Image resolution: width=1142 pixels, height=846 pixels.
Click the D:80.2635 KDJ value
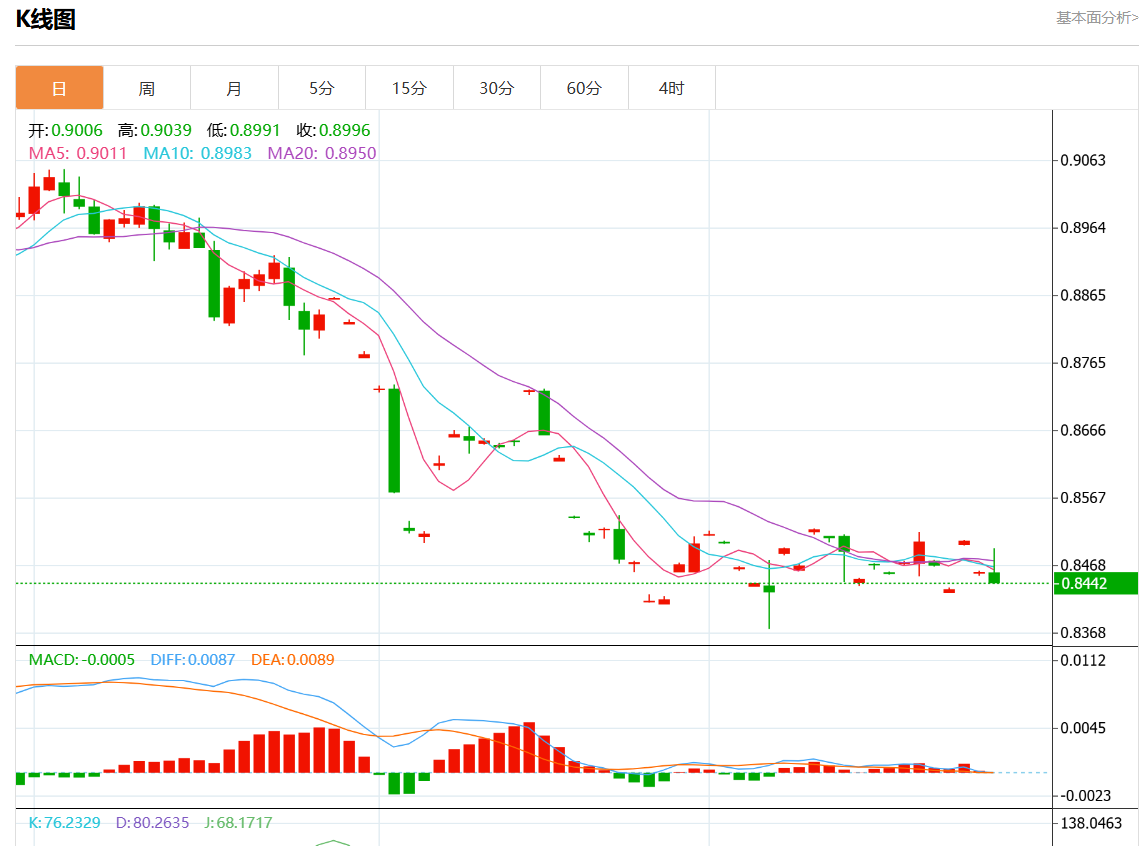coord(153,823)
